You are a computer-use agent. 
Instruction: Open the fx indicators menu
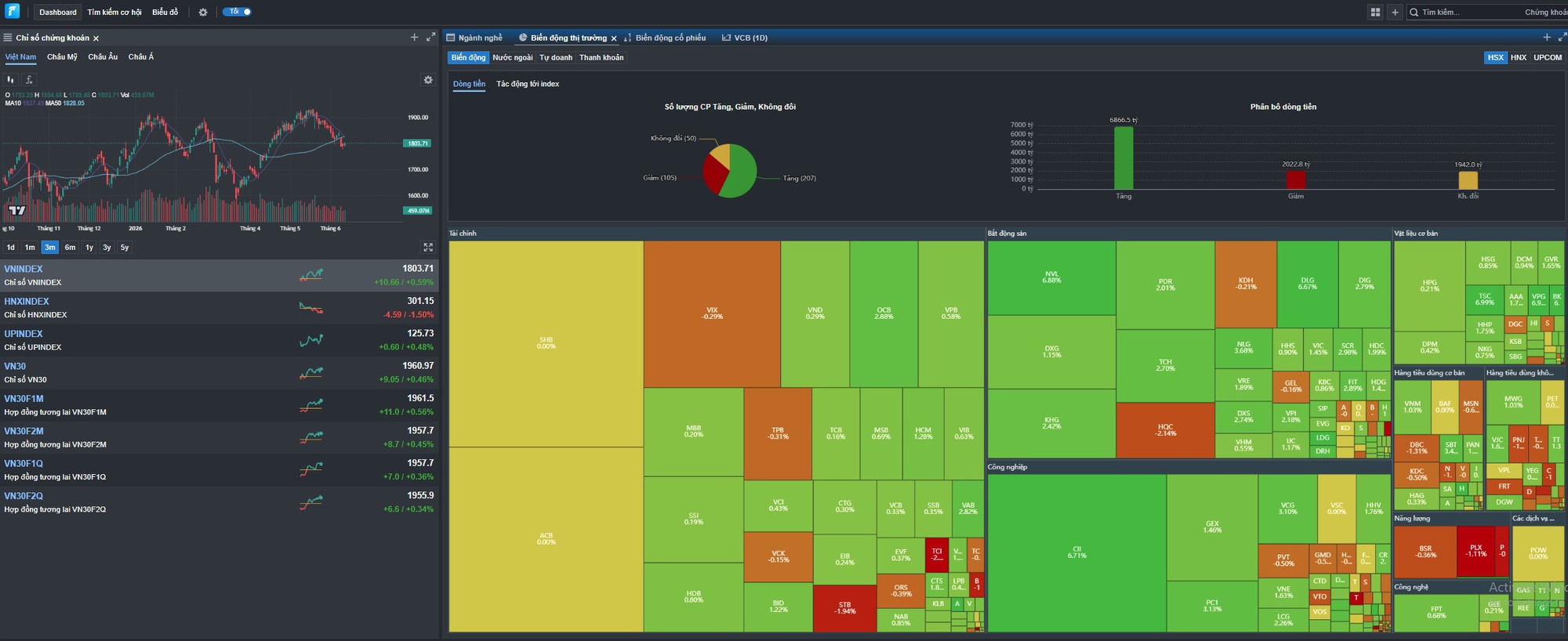pyautogui.click(x=29, y=80)
